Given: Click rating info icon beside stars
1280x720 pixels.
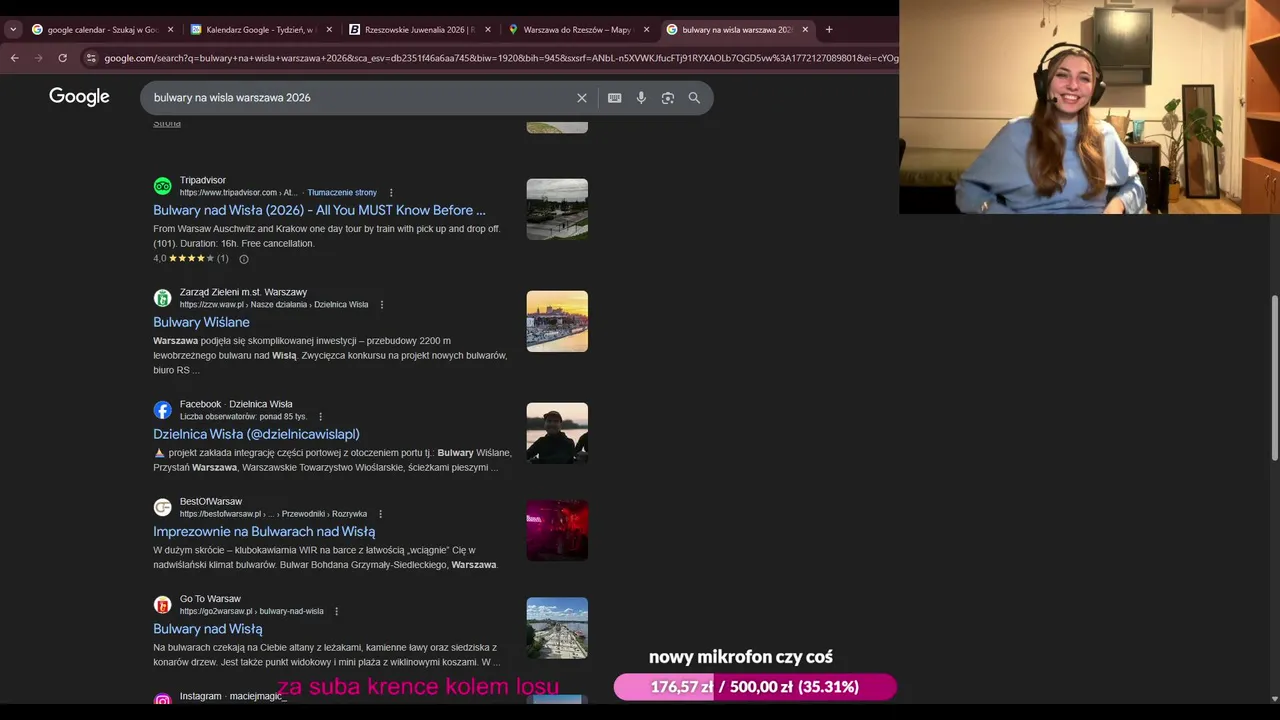Looking at the screenshot, I should (243, 259).
